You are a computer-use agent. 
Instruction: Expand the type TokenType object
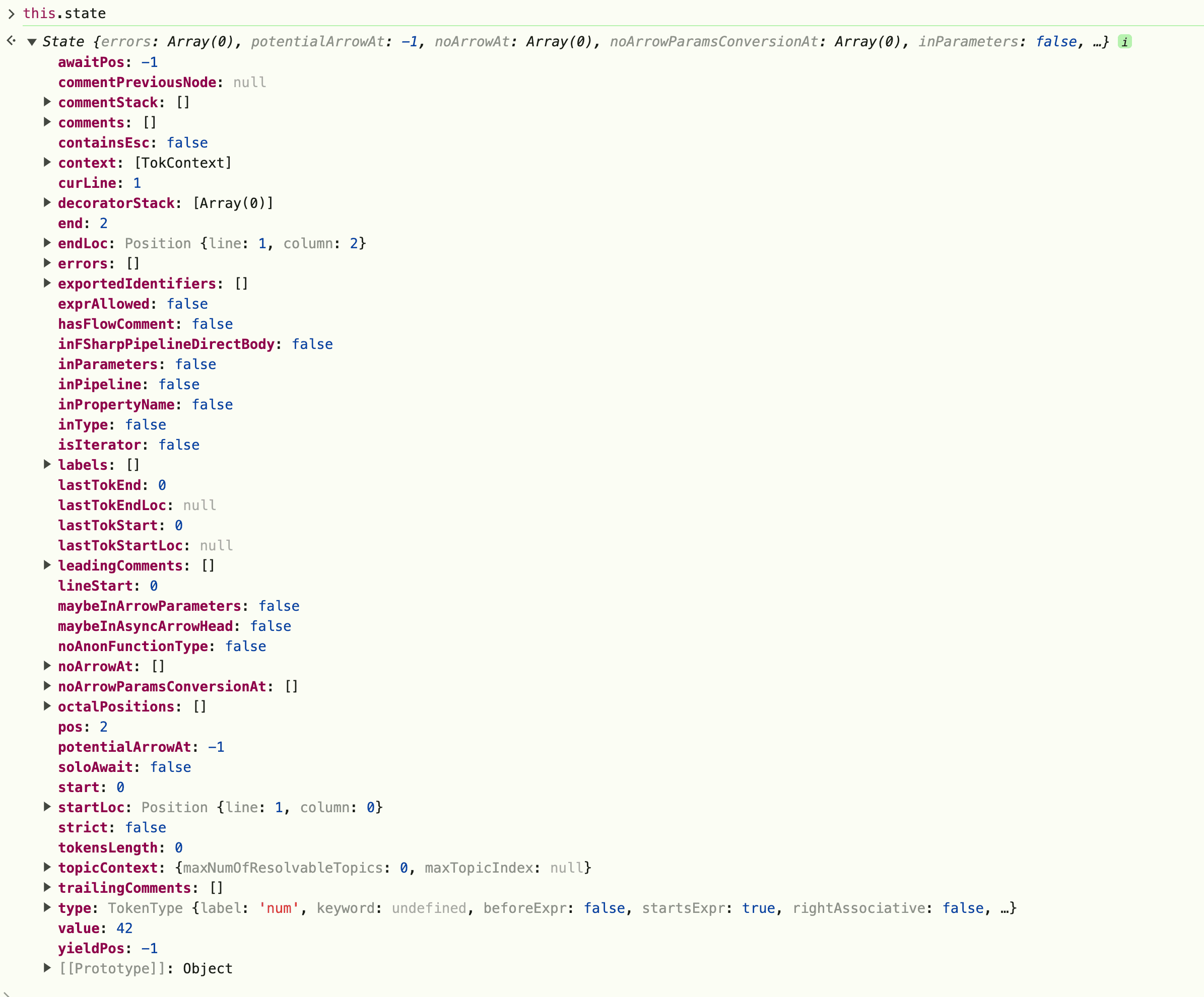pyautogui.click(x=47, y=907)
